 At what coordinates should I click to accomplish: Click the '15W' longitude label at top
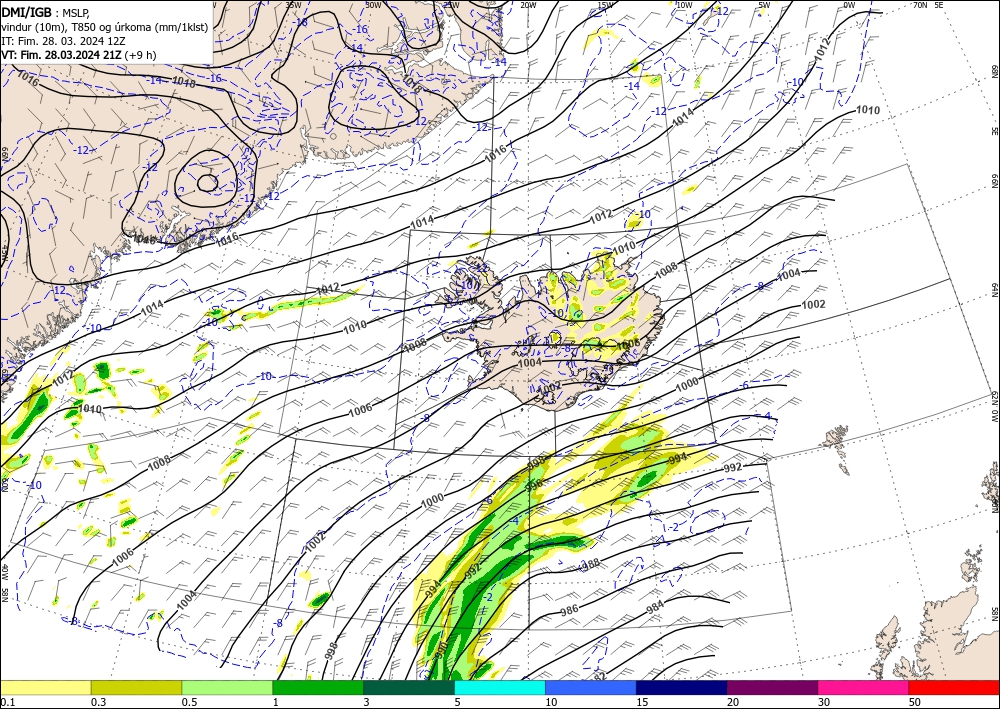pyautogui.click(x=605, y=5)
